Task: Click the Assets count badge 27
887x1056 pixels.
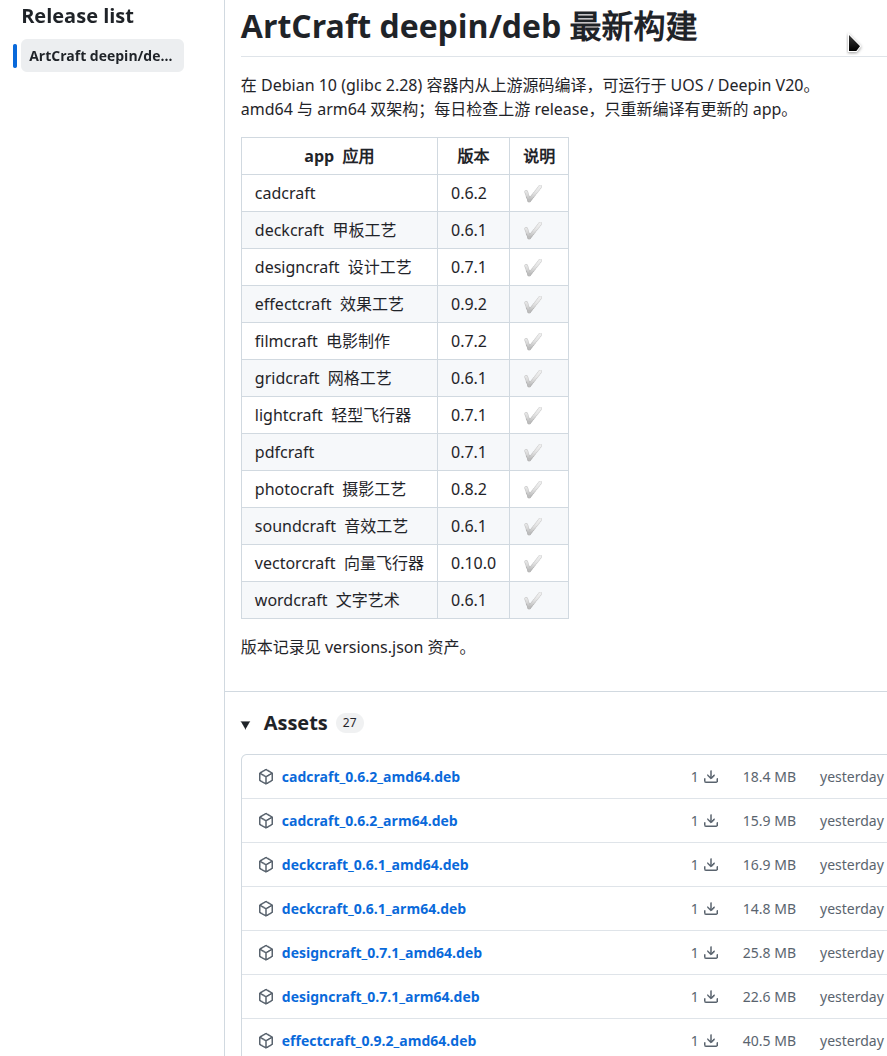Action: click(350, 723)
